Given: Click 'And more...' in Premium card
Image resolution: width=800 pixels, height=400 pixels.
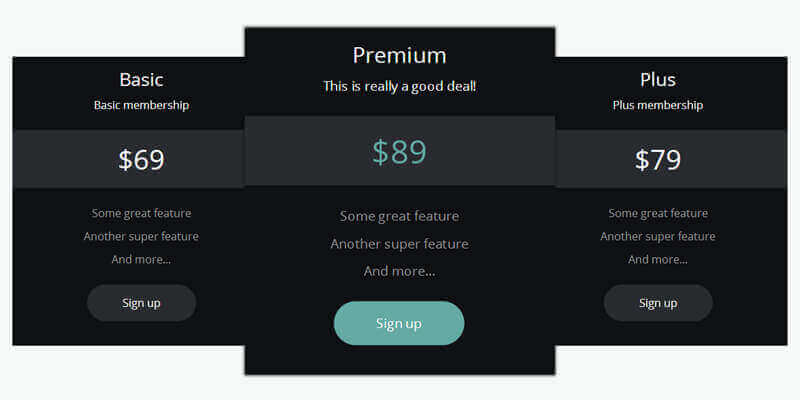Looking at the screenshot, I should [x=399, y=271].
